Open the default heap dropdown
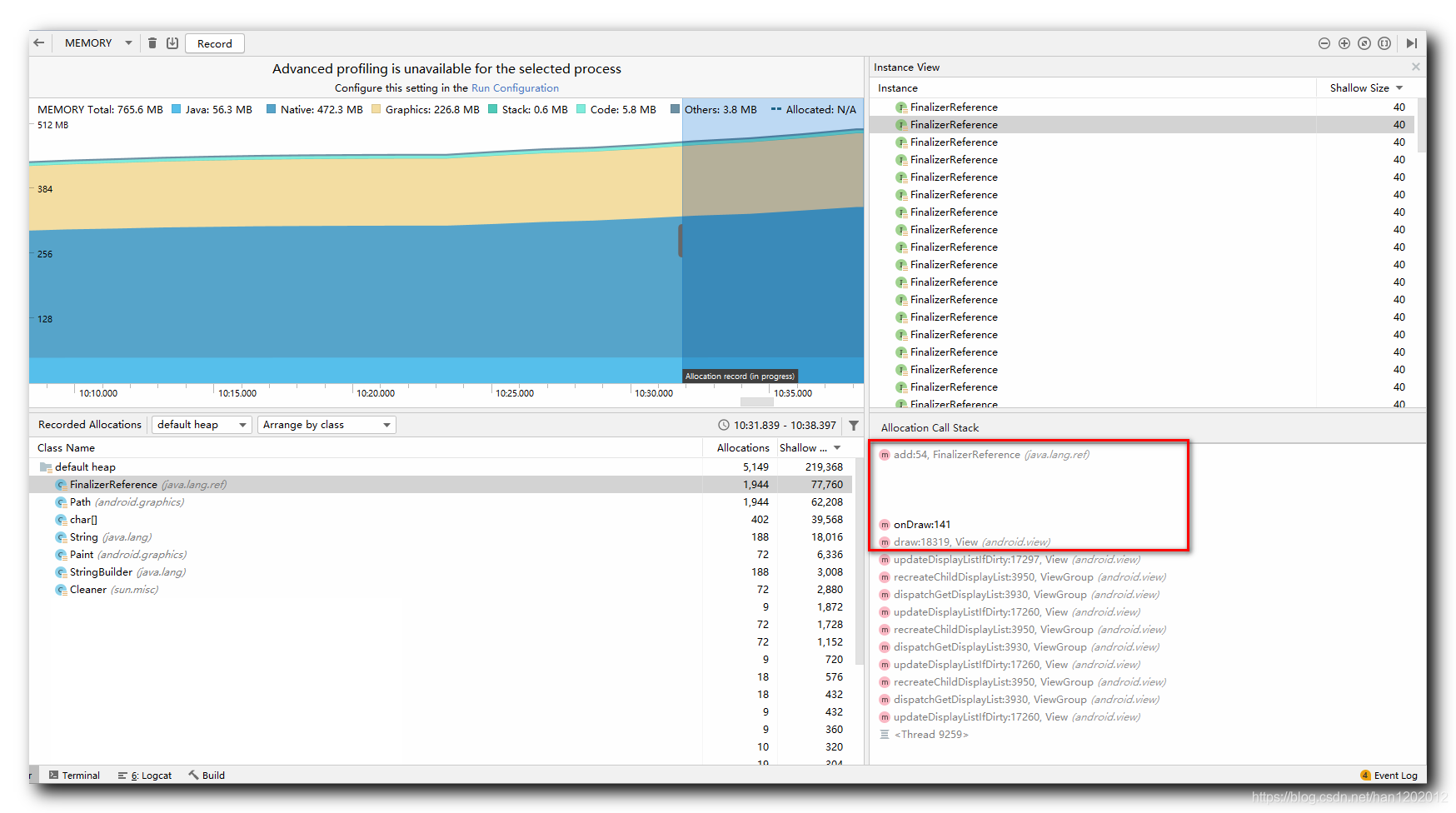1456x813 pixels. [x=201, y=425]
